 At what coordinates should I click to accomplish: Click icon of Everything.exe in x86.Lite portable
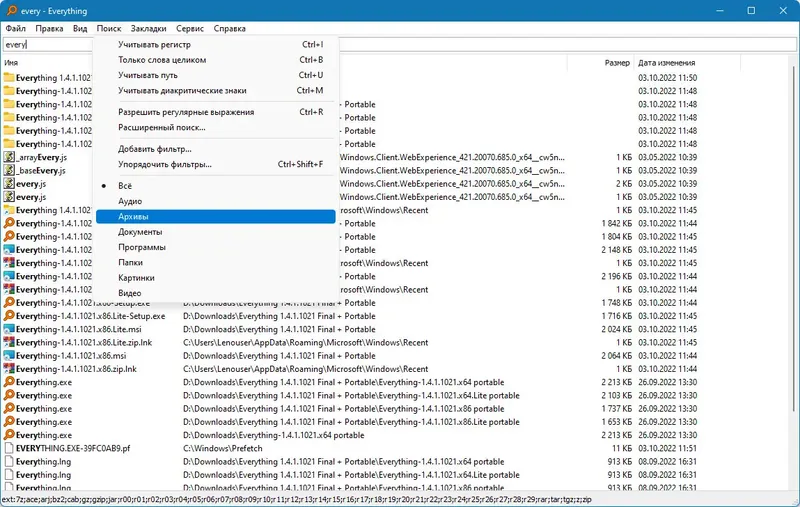click(9, 422)
